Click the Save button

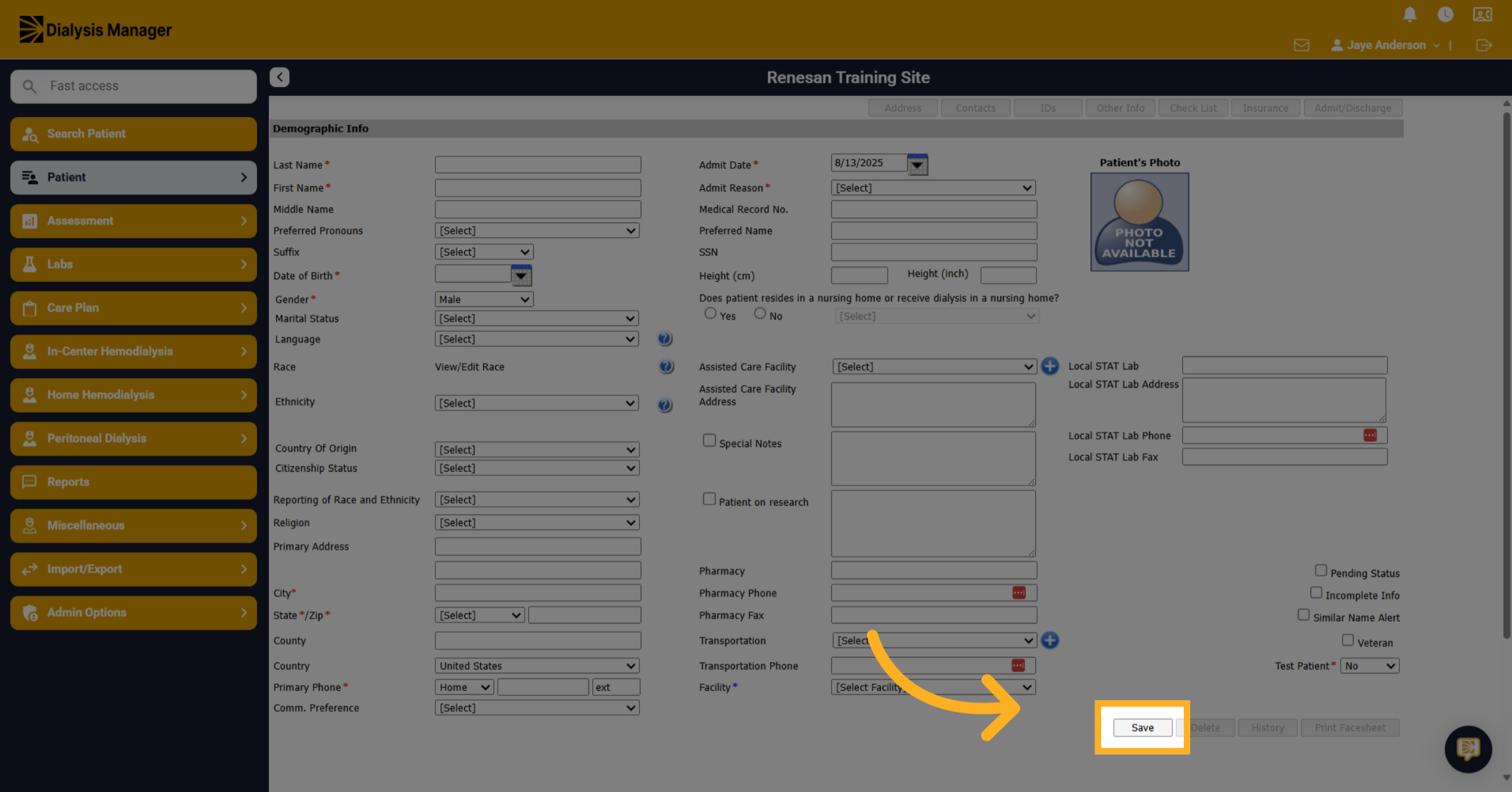[x=1142, y=728]
